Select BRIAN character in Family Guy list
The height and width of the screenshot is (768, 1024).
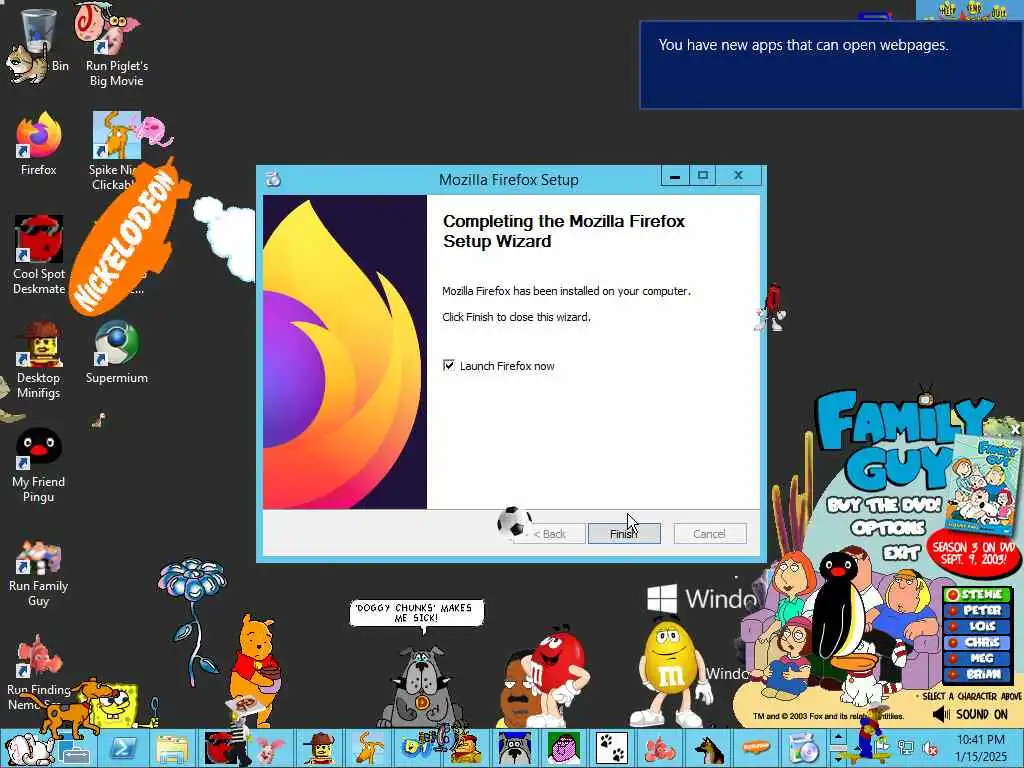pos(977,674)
